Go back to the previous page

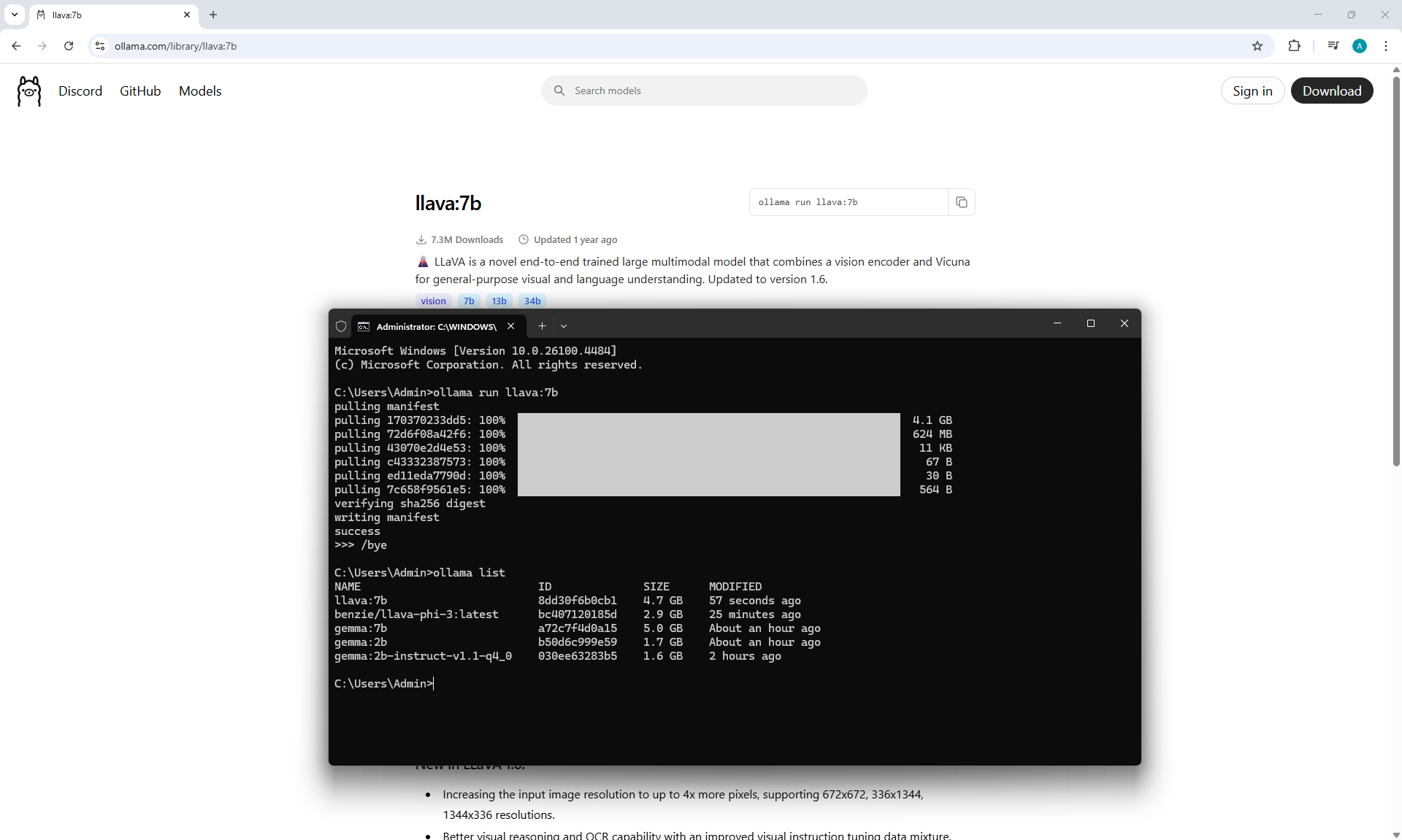click(x=16, y=46)
